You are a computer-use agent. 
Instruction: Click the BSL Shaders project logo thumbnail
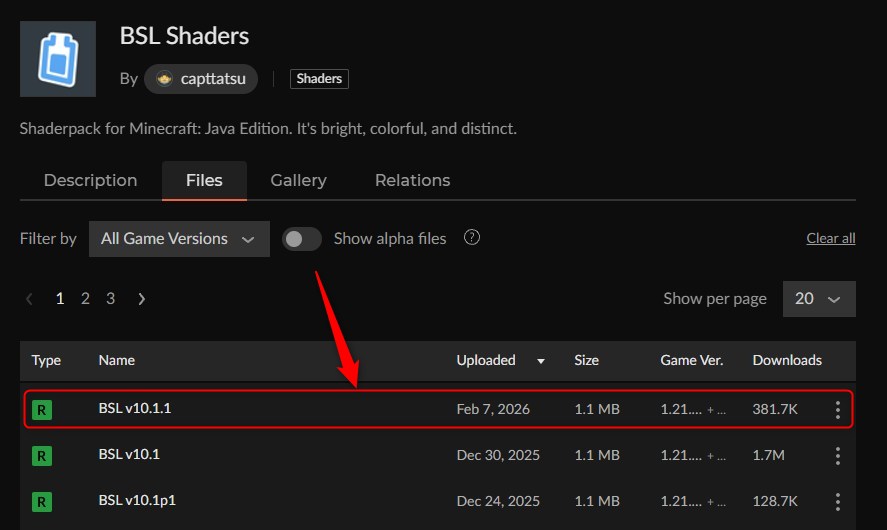[58, 59]
